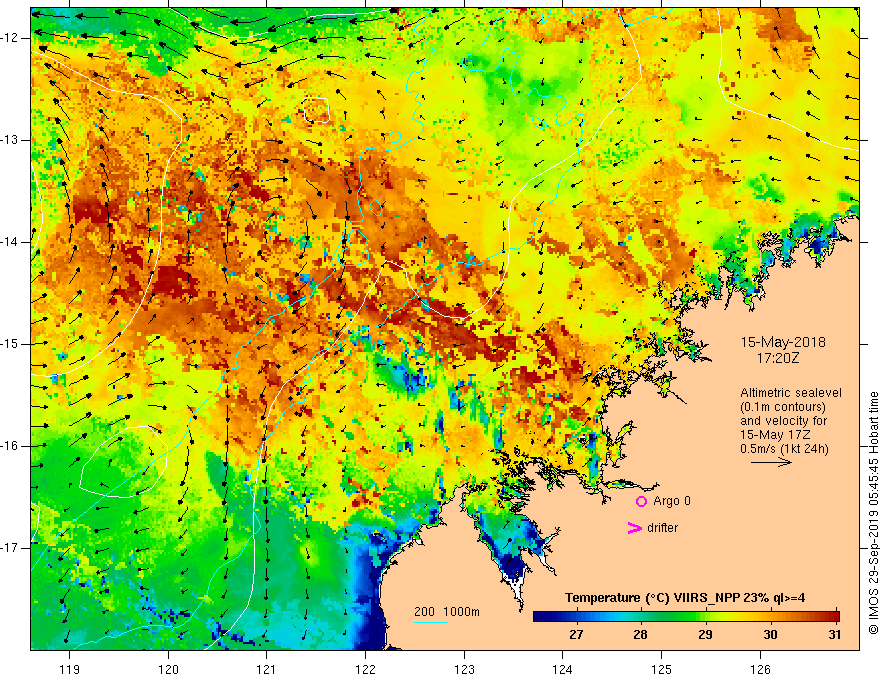Click longitude axis label 124
This screenshot has width=880, height=680.
tap(563, 669)
